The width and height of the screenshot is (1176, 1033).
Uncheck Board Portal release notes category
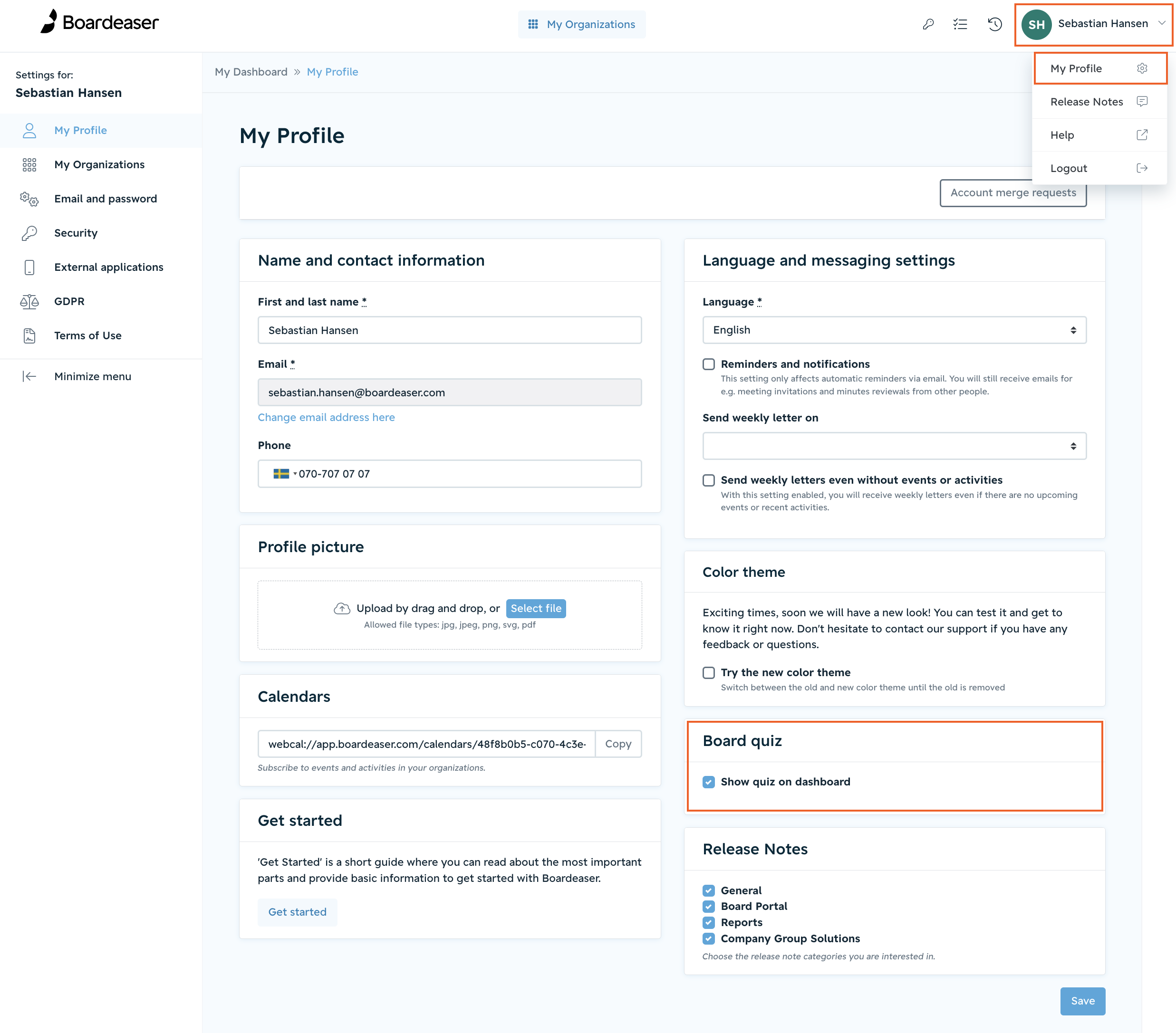click(708, 907)
